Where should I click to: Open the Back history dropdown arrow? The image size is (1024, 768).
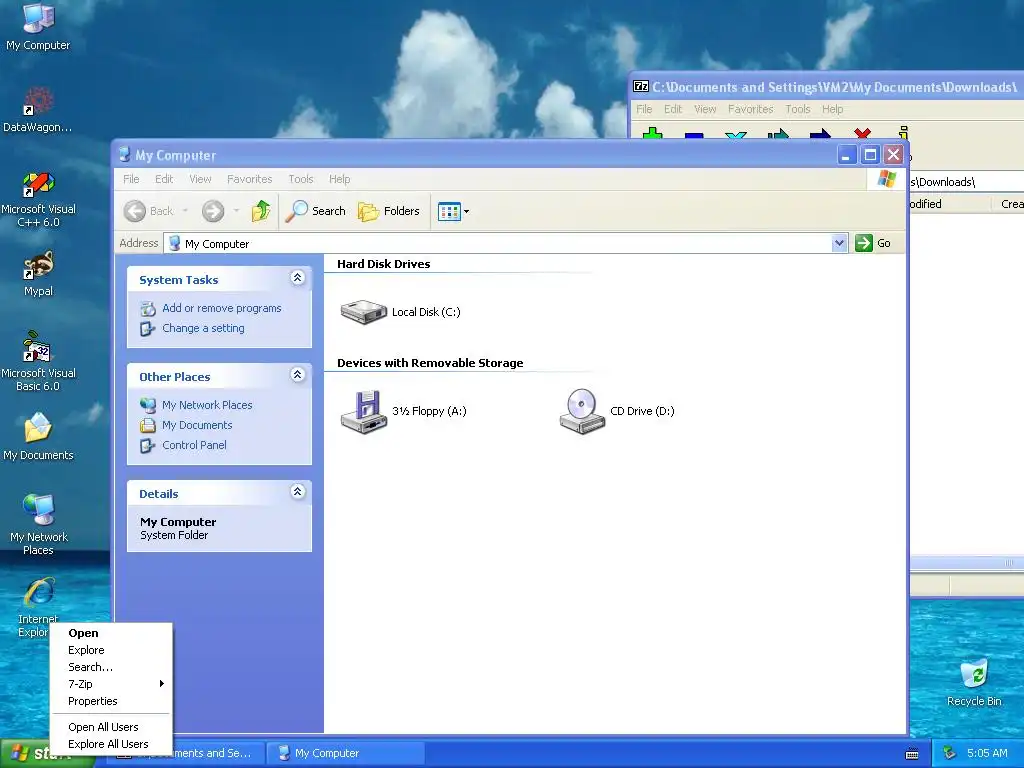click(185, 210)
